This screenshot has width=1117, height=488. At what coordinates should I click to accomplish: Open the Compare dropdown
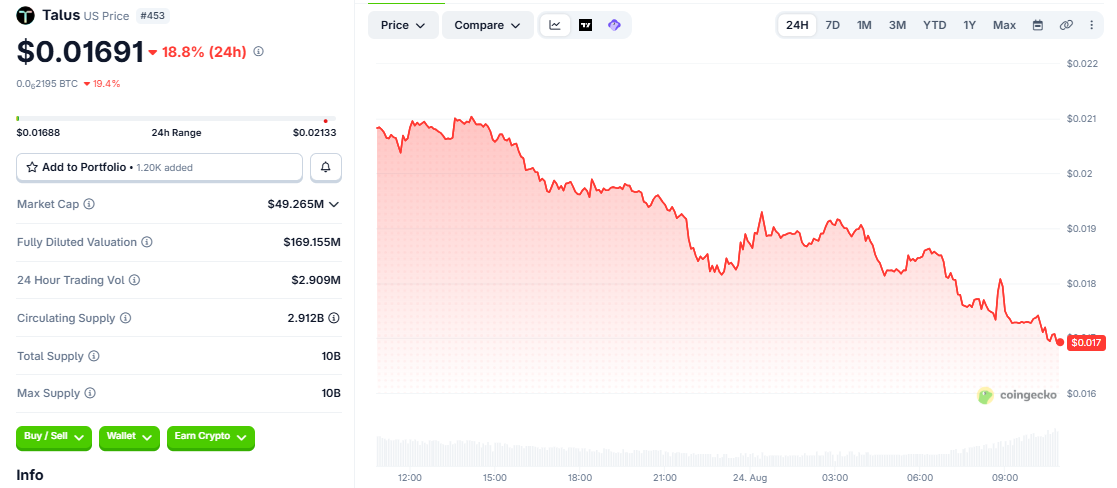(488, 25)
